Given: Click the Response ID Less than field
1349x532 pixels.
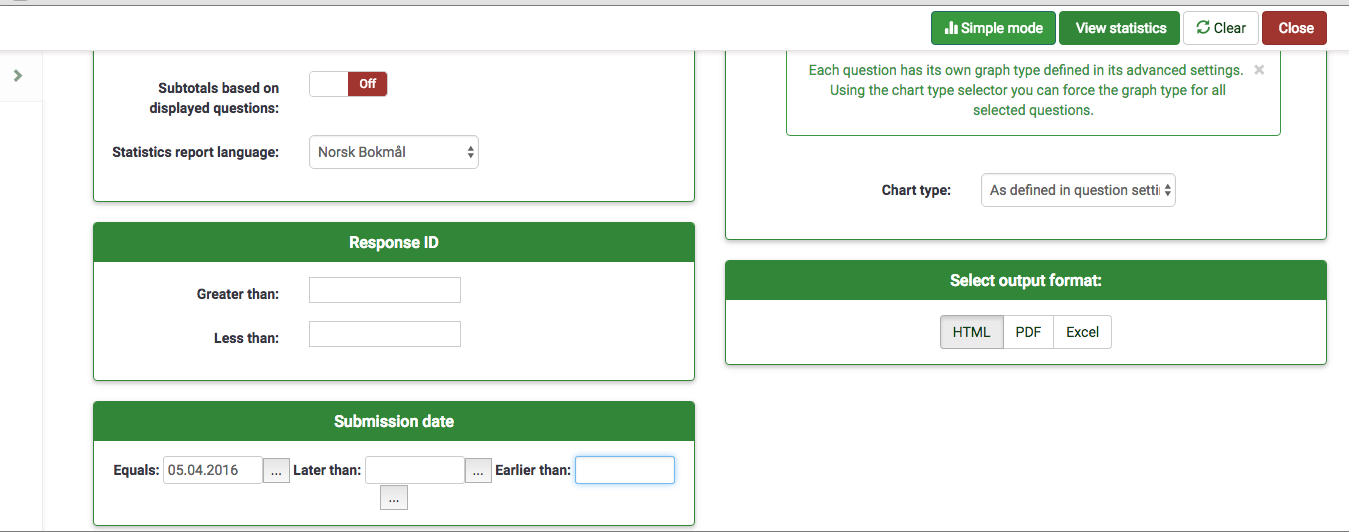Looking at the screenshot, I should pos(384,334).
